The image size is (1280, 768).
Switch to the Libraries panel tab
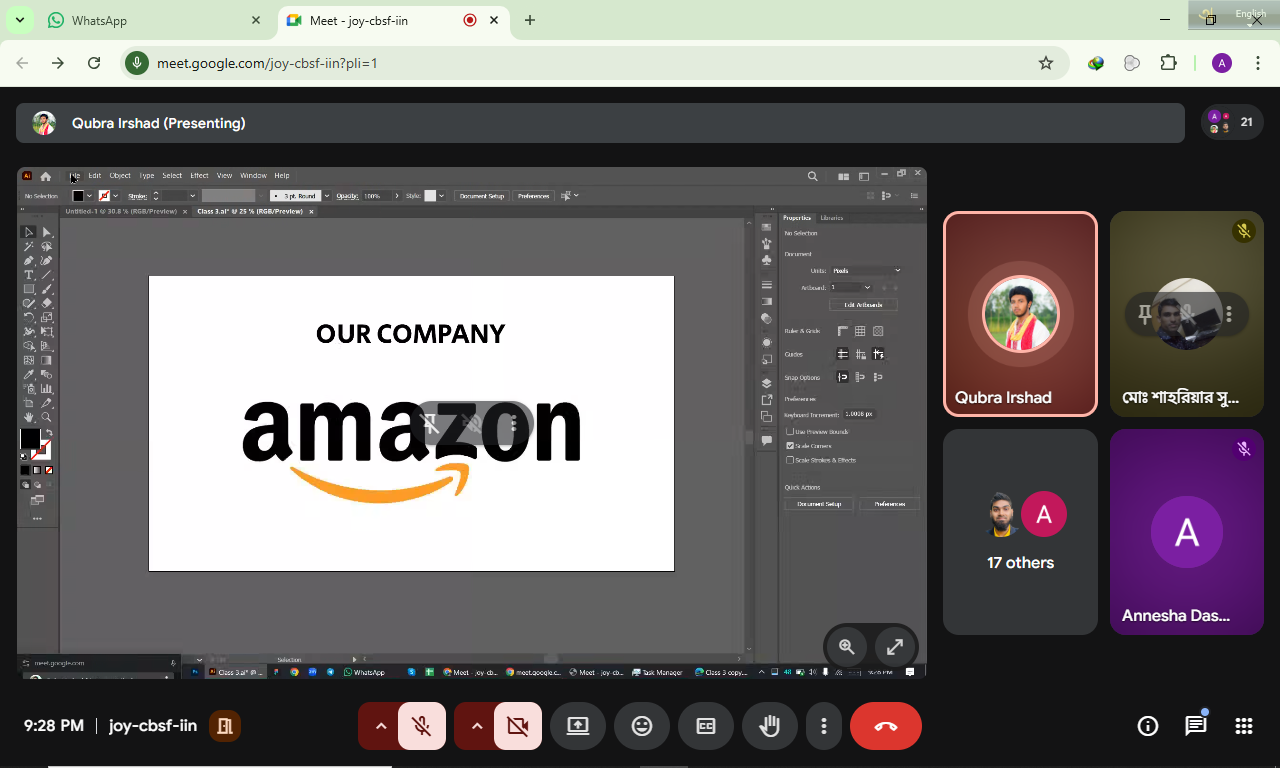[832, 218]
